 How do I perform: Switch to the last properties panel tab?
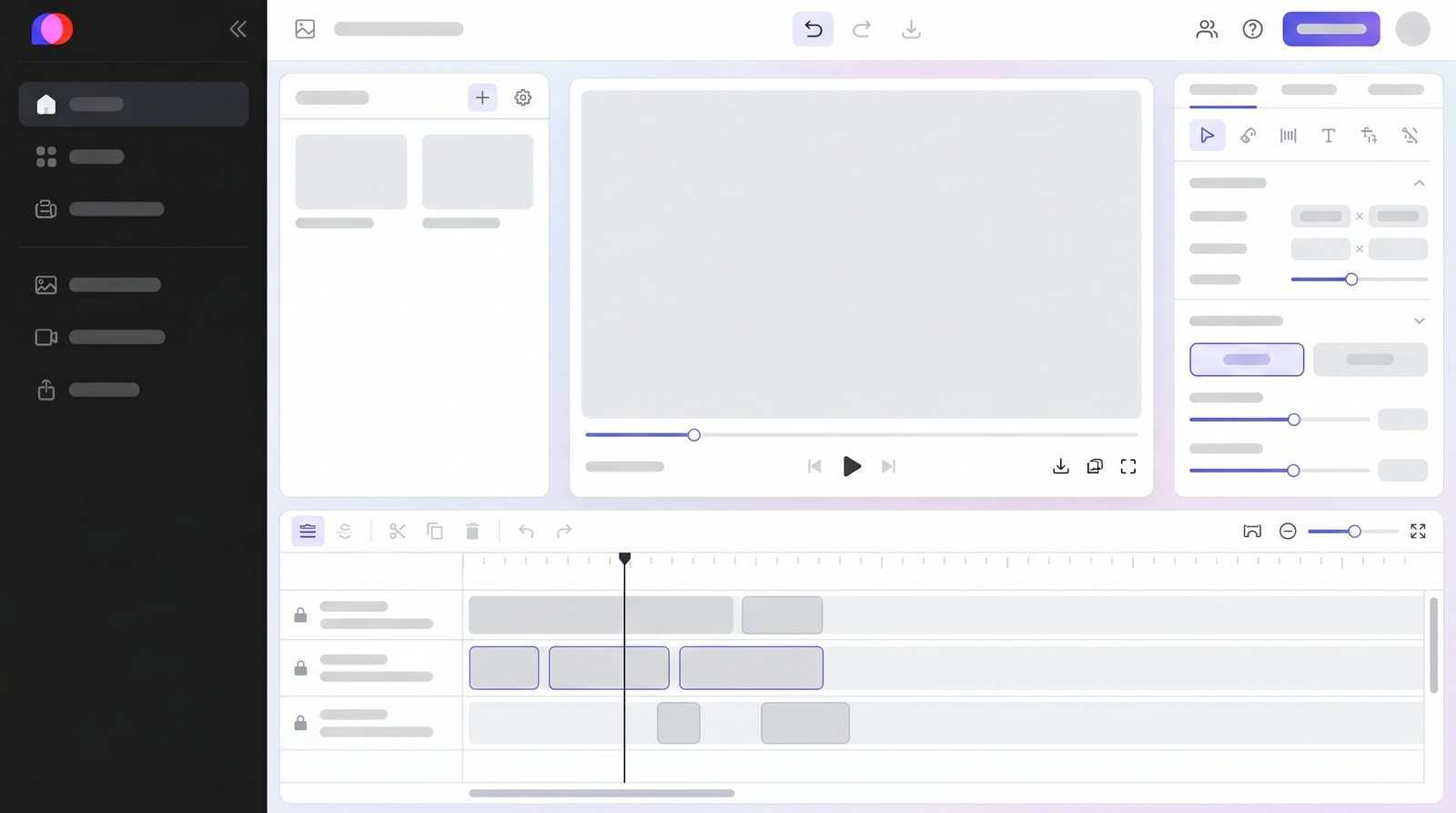click(x=1396, y=89)
